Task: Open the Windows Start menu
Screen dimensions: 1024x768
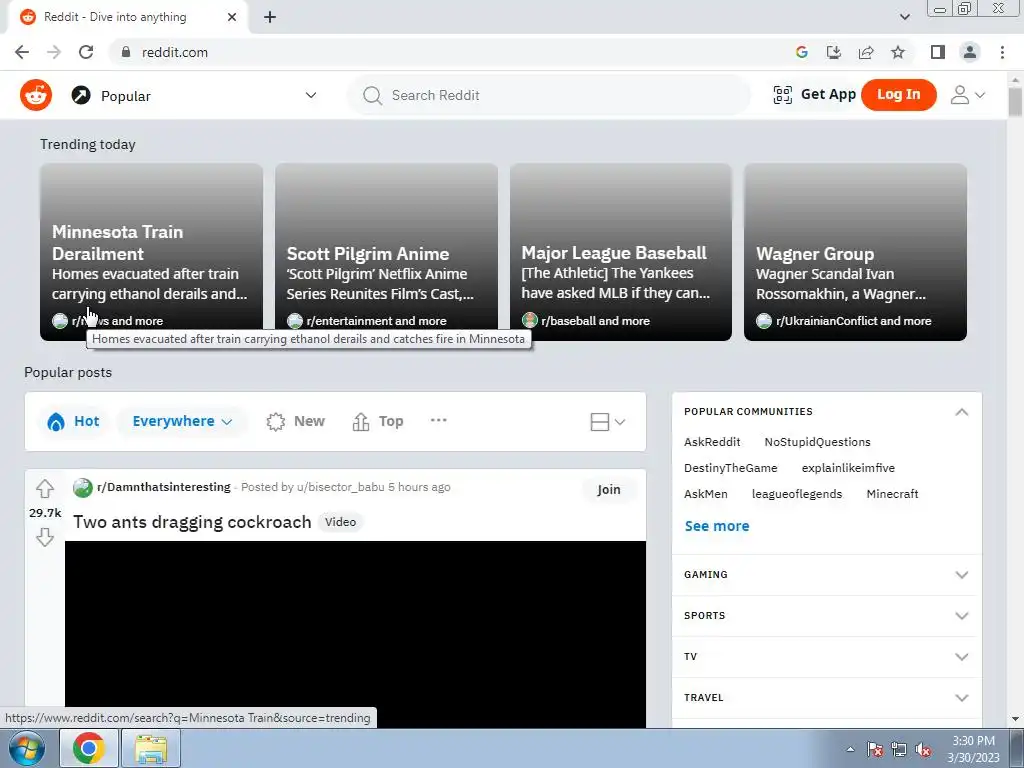Action: click(x=26, y=748)
